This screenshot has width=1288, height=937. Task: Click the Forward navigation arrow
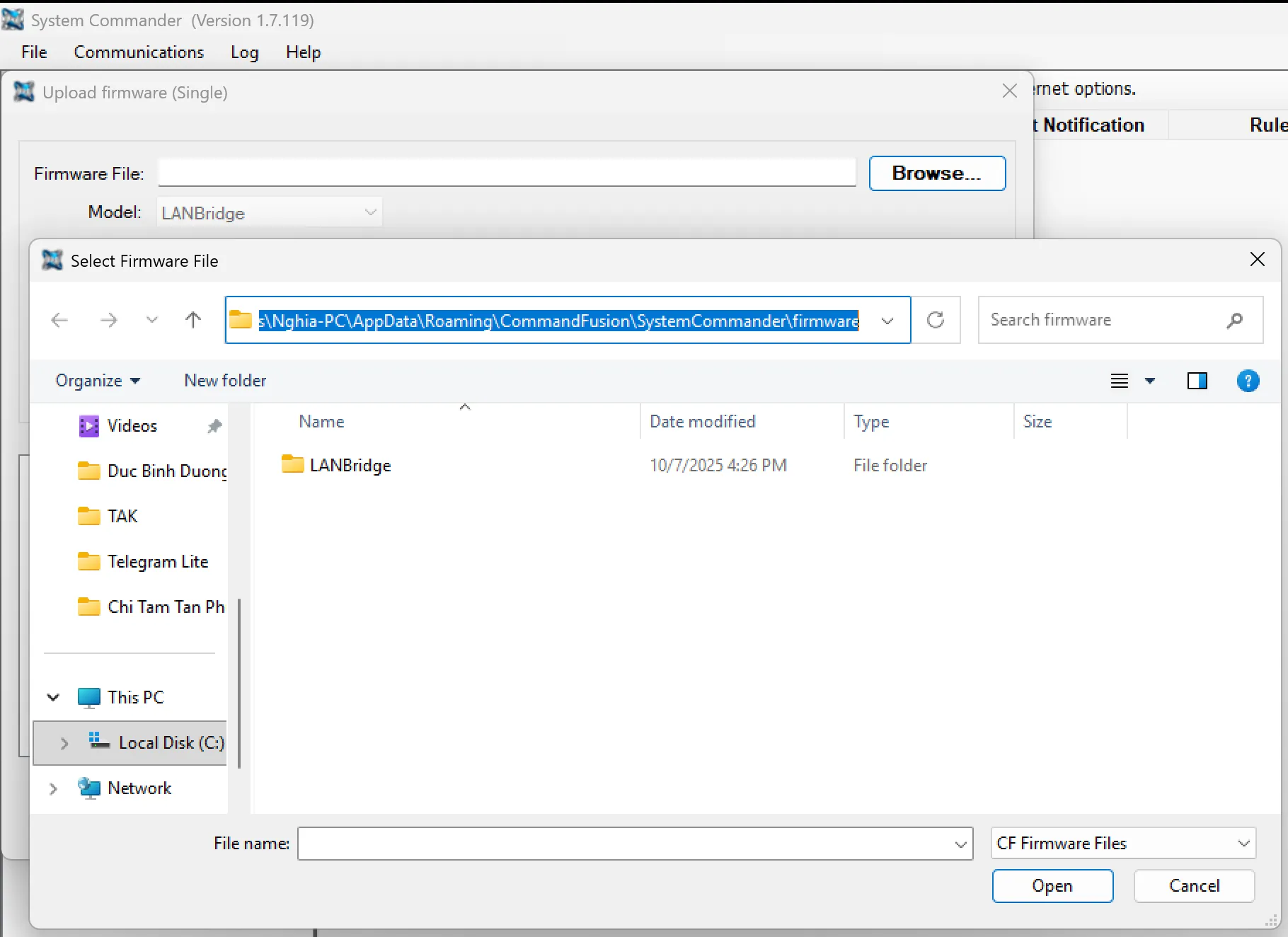click(109, 321)
